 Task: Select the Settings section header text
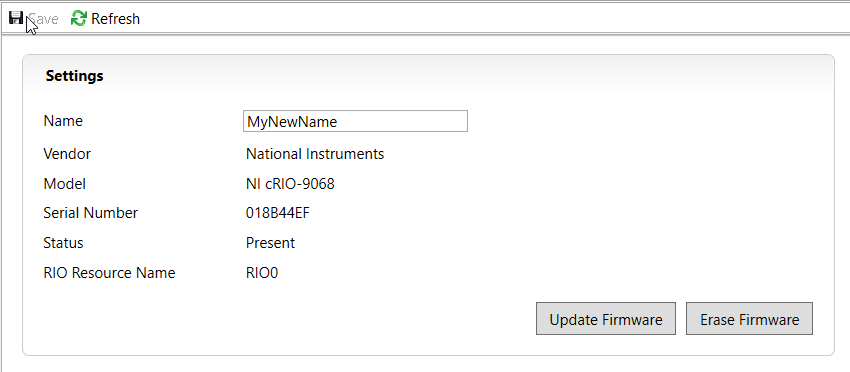(74, 76)
